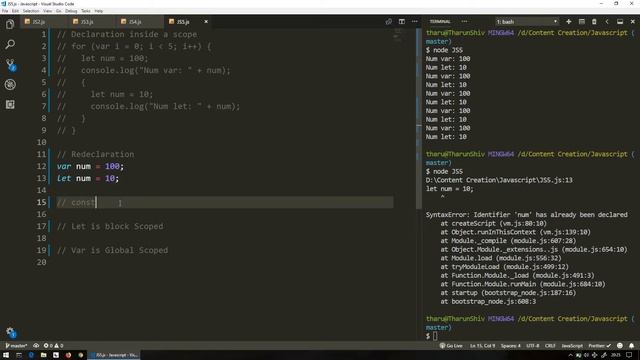Click the 'let num = 10;' code line
The image size is (640, 360).
(88, 178)
